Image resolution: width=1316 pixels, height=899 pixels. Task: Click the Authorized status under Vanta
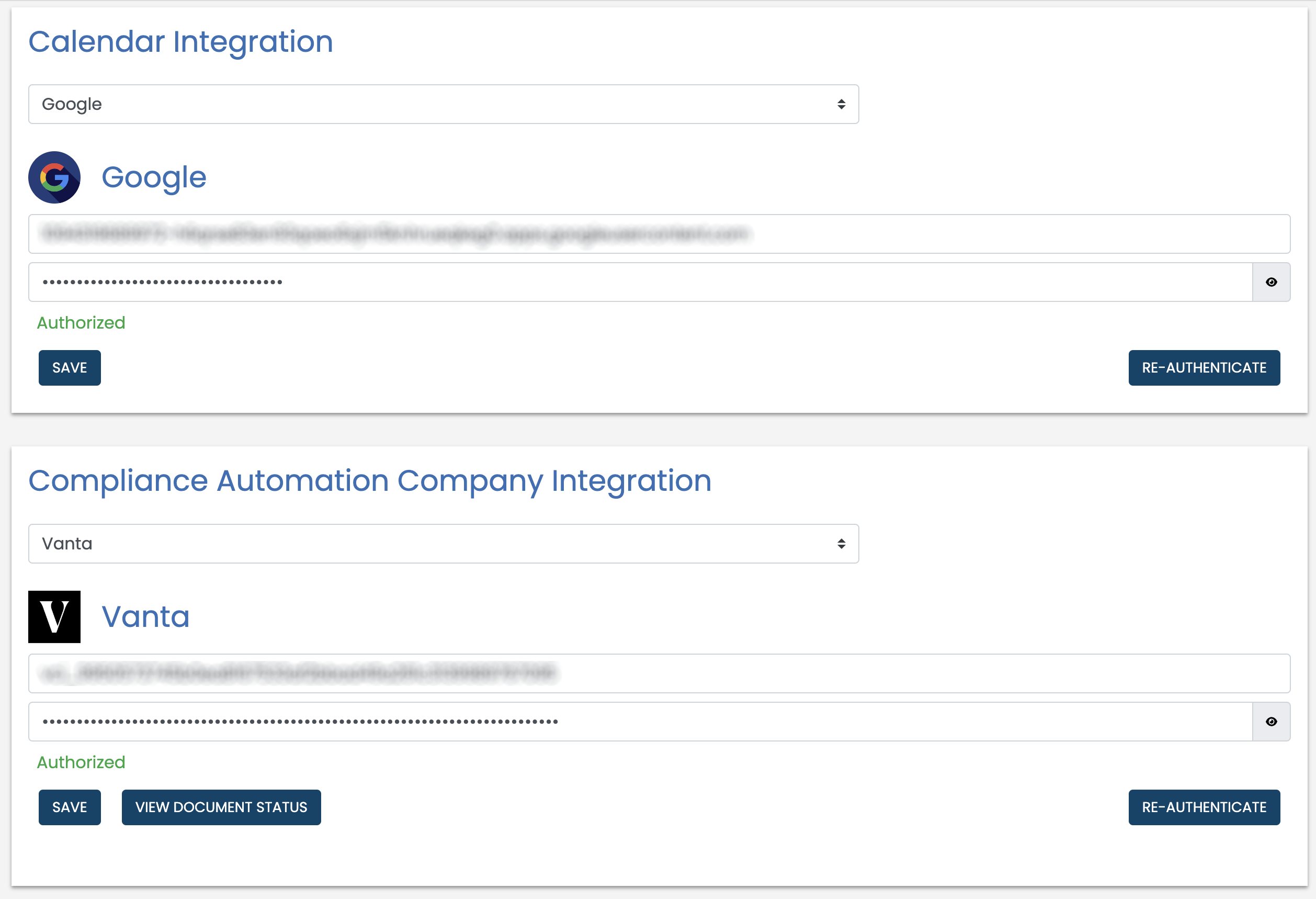tap(81, 762)
